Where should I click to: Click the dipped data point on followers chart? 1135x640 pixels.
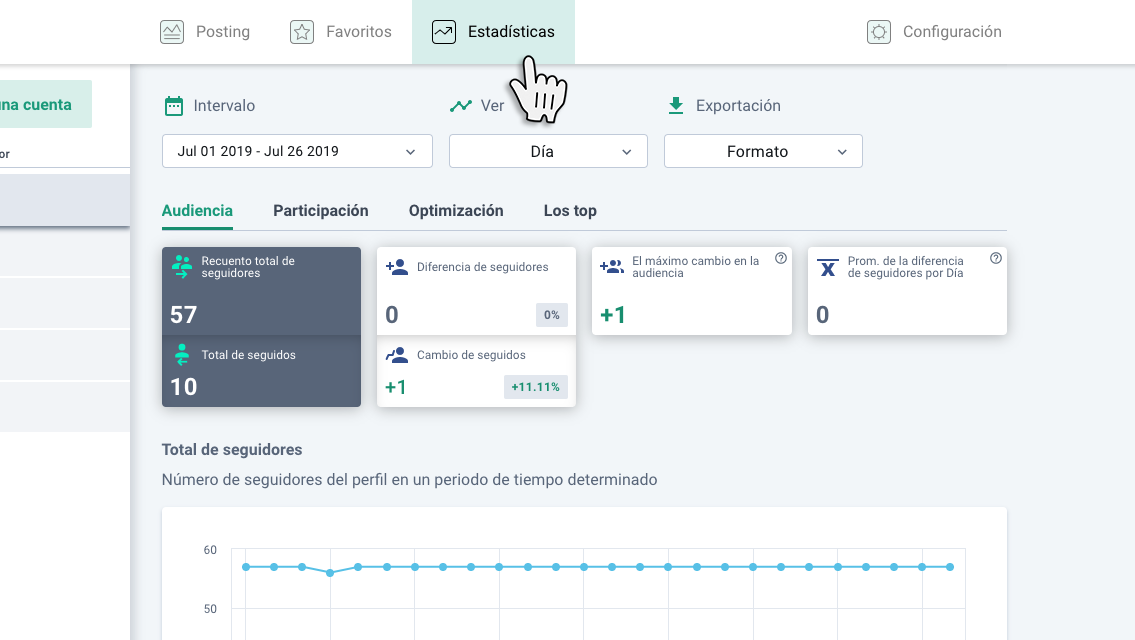click(330, 573)
